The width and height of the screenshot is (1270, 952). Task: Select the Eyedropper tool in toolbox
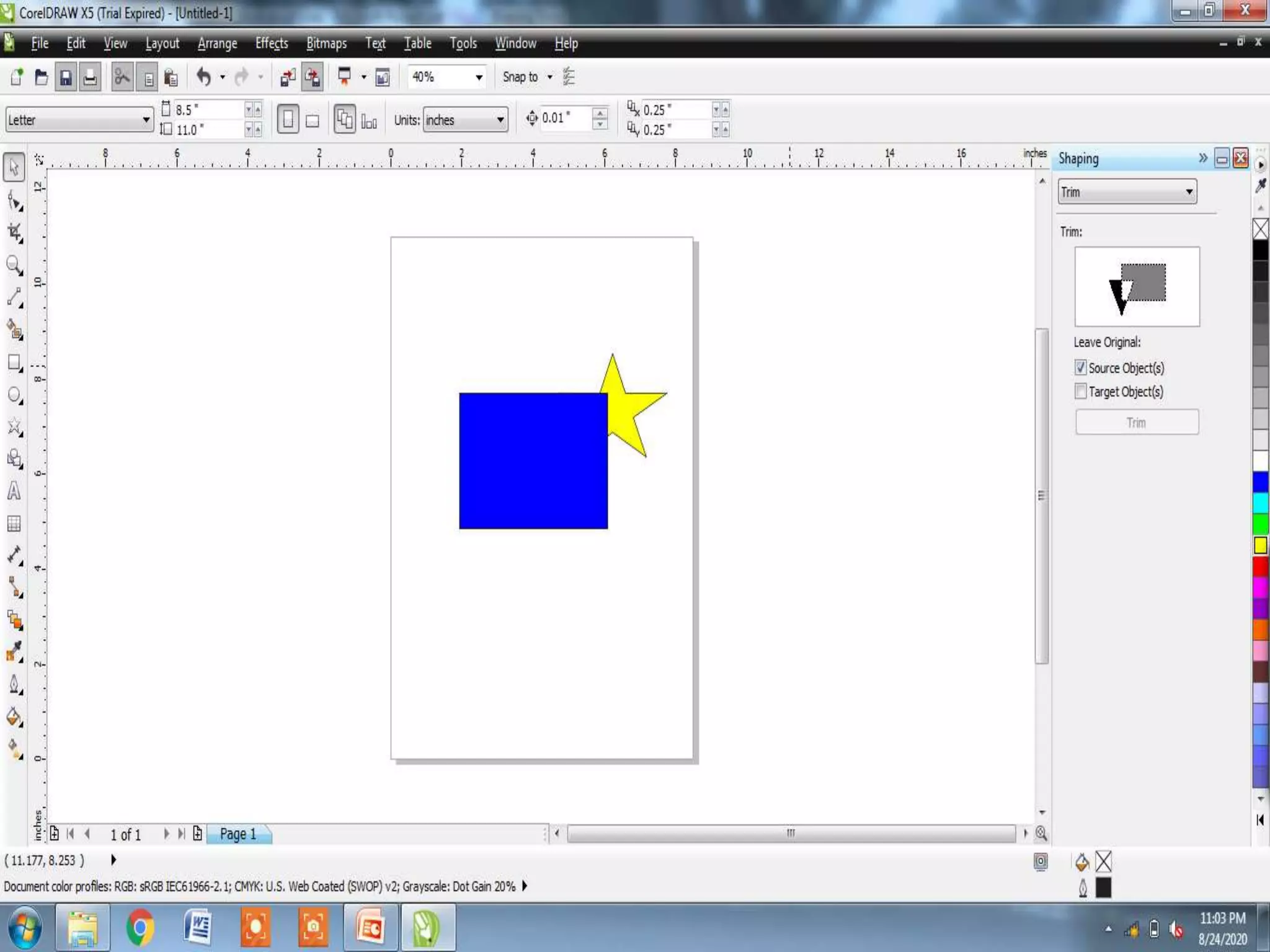pyautogui.click(x=14, y=652)
